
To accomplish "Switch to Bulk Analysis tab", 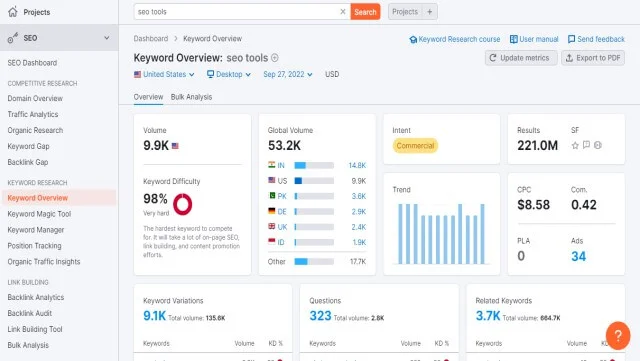I will [x=191, y=97].
